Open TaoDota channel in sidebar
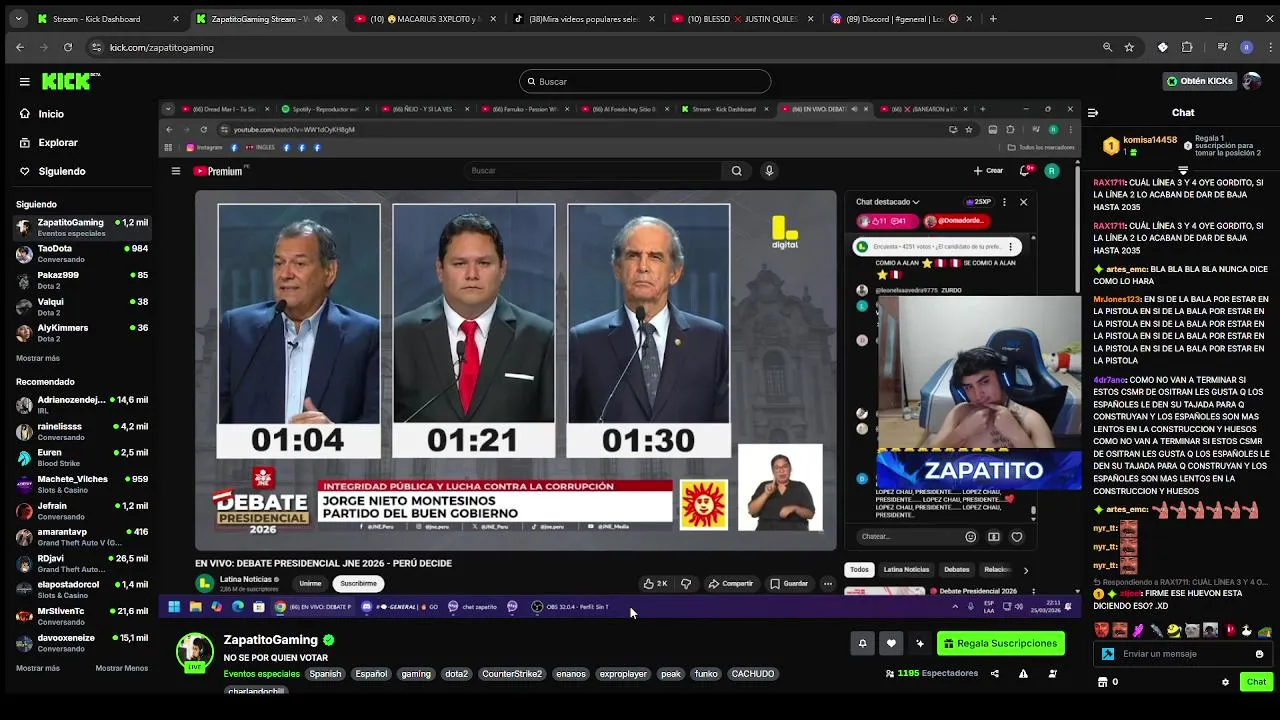This screenshot has height=720, width=1280. (82, 253)
